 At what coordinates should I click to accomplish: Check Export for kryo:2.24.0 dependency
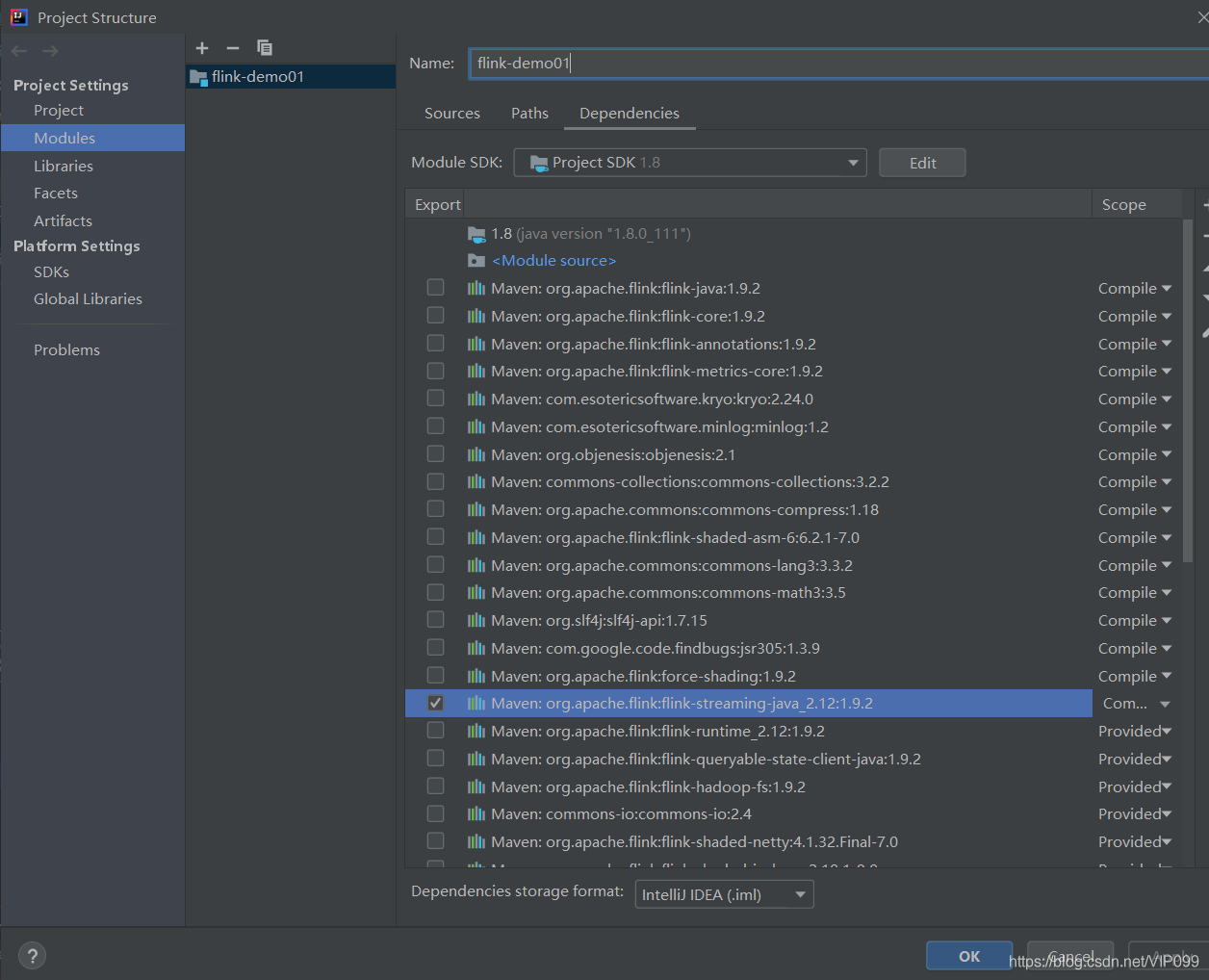[x=435, y=398]
